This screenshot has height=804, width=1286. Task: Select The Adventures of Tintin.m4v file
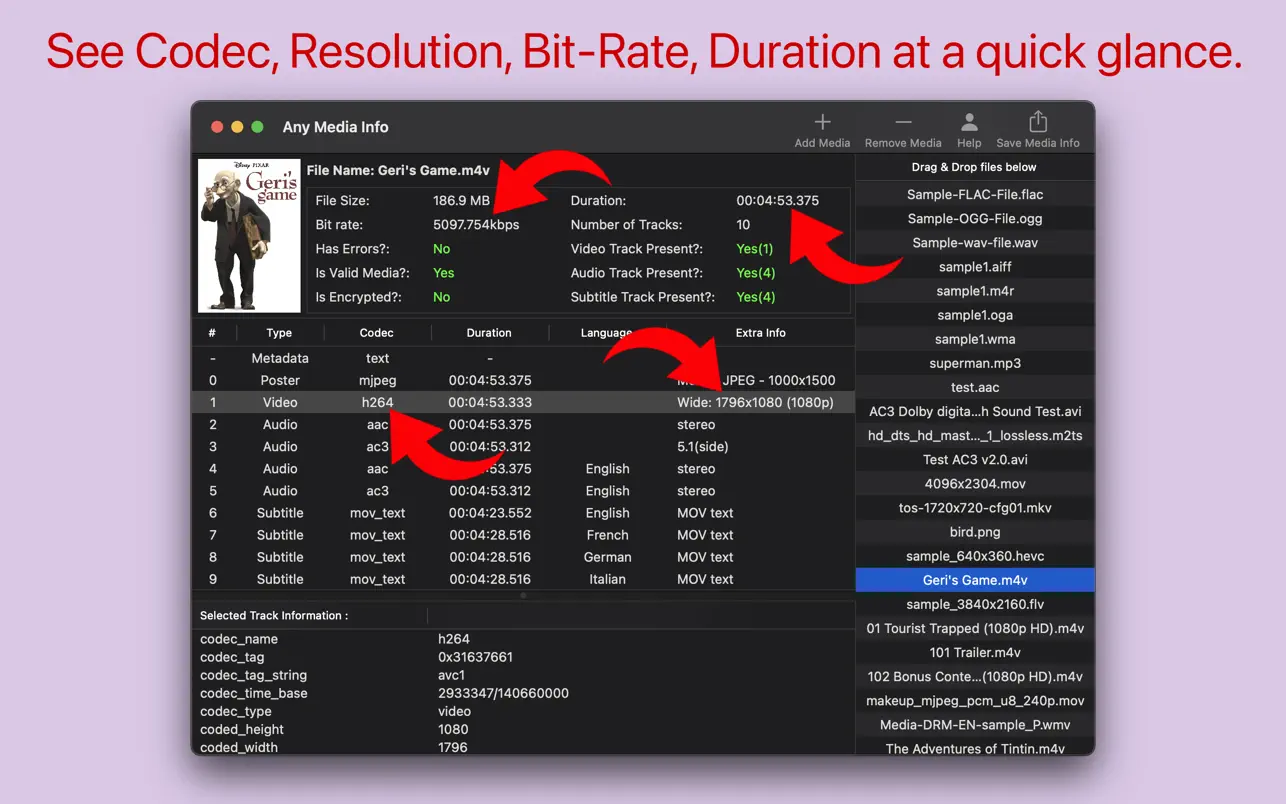point(975,748)
